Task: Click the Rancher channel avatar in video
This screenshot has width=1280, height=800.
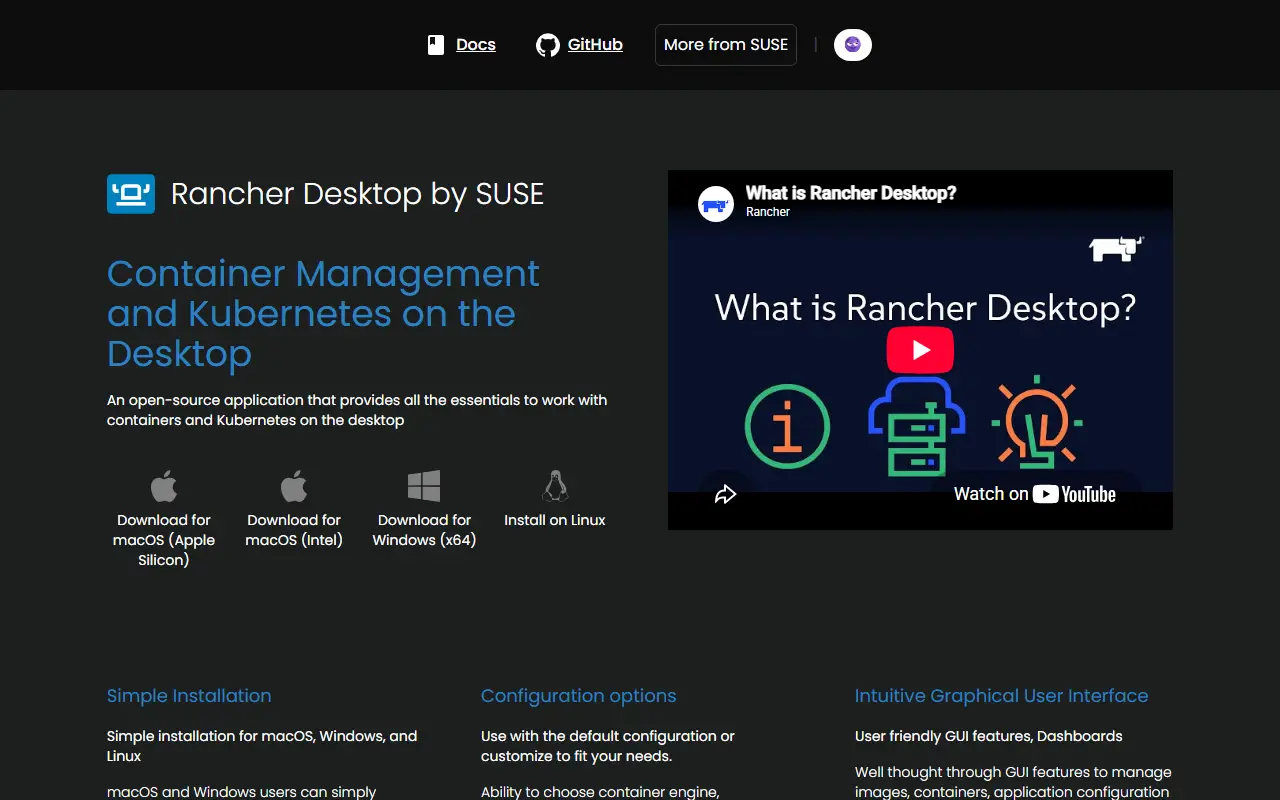Action: [716, 204]
